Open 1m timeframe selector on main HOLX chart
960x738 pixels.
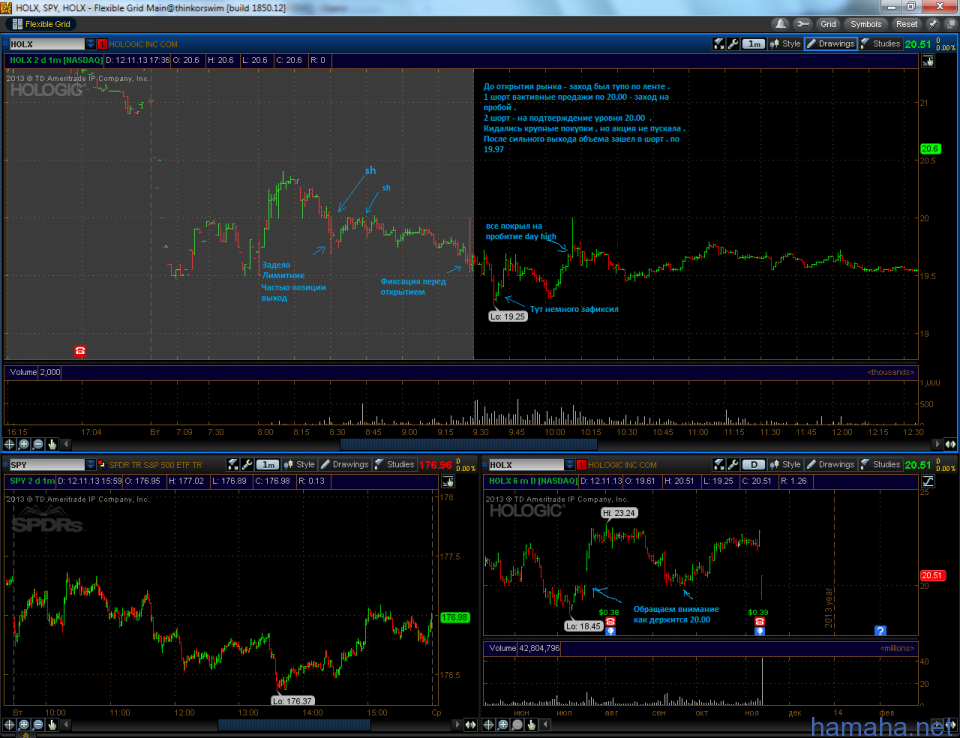click(754, 43)
